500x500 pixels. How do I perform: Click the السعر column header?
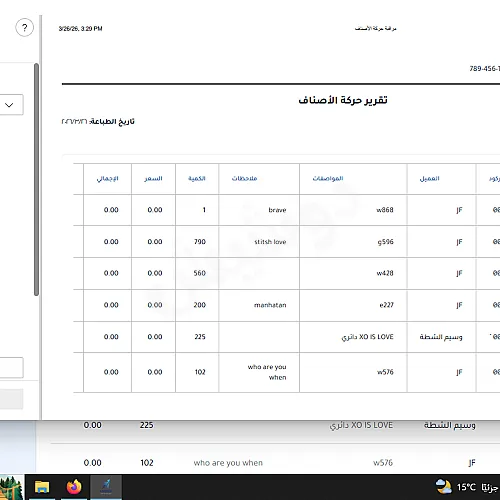click(x=153, y=179)
